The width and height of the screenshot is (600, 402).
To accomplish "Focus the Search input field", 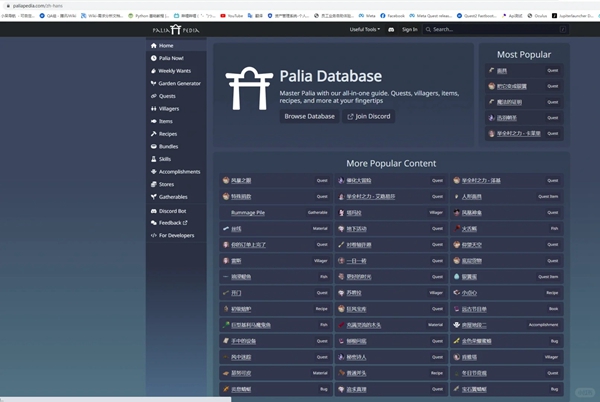I will [x=496, y=29].
